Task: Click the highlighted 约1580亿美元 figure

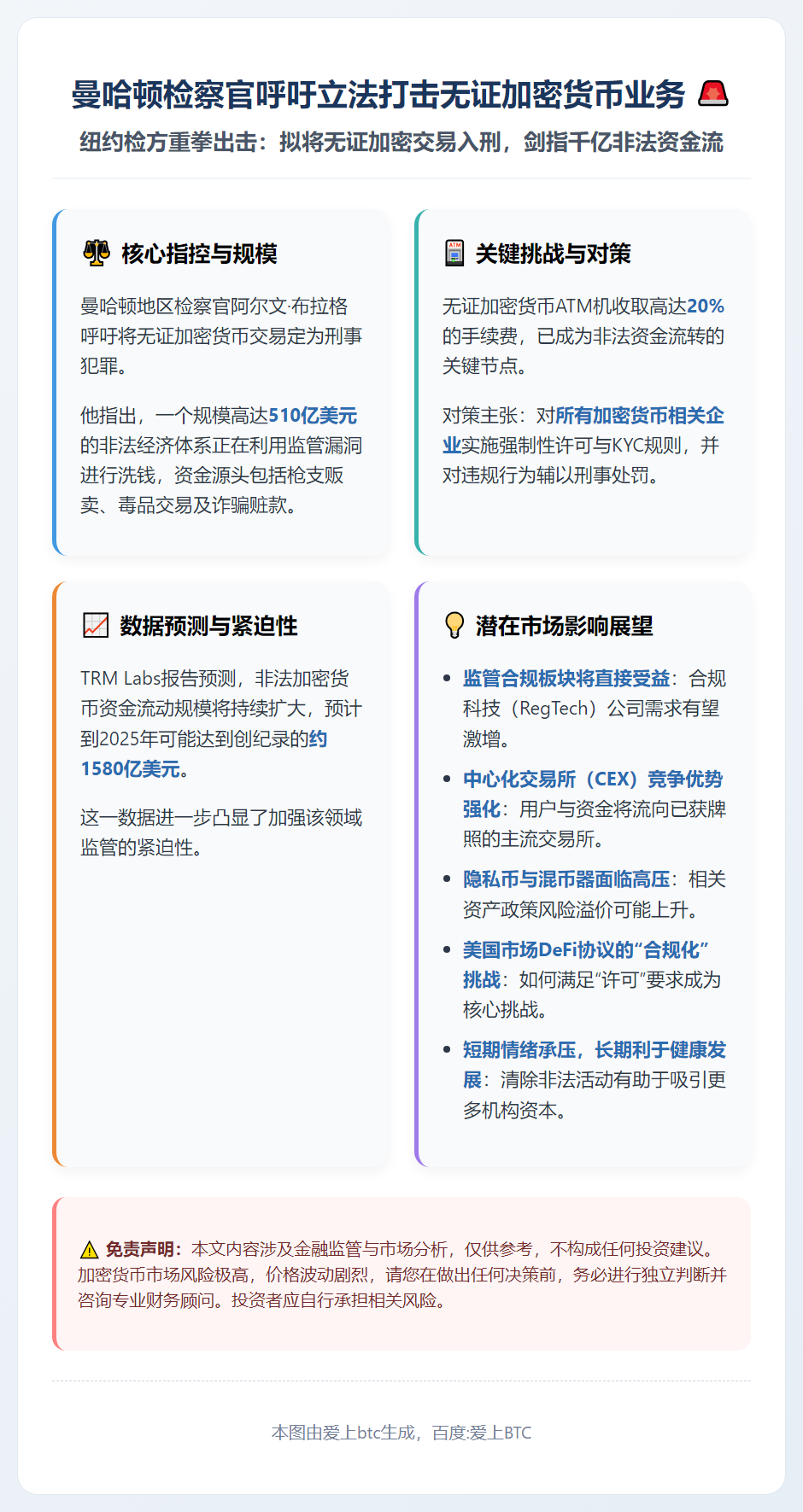Action: click(204, 754)
